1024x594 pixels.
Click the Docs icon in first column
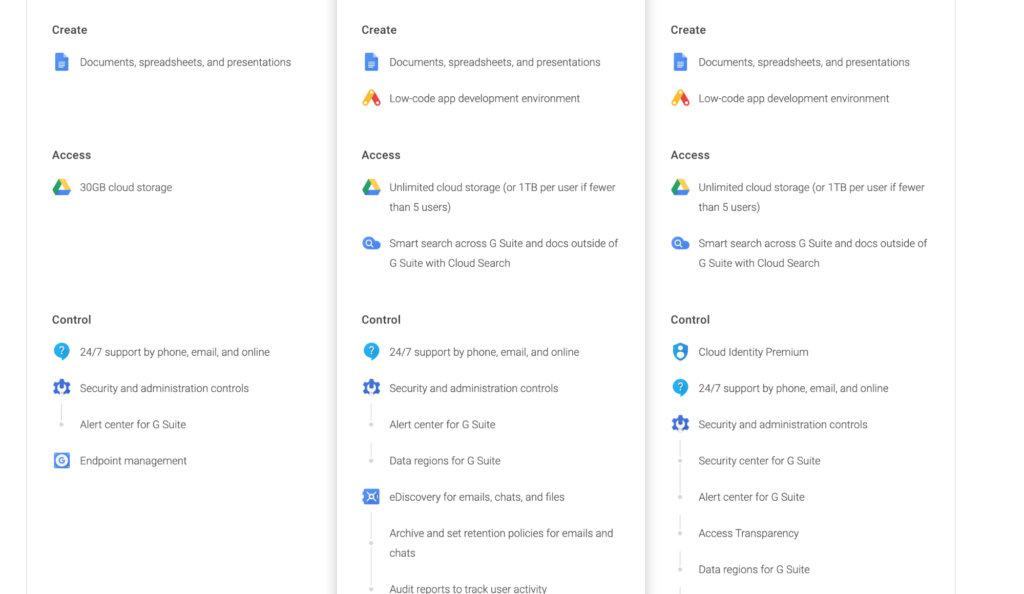tap(61, 62)
